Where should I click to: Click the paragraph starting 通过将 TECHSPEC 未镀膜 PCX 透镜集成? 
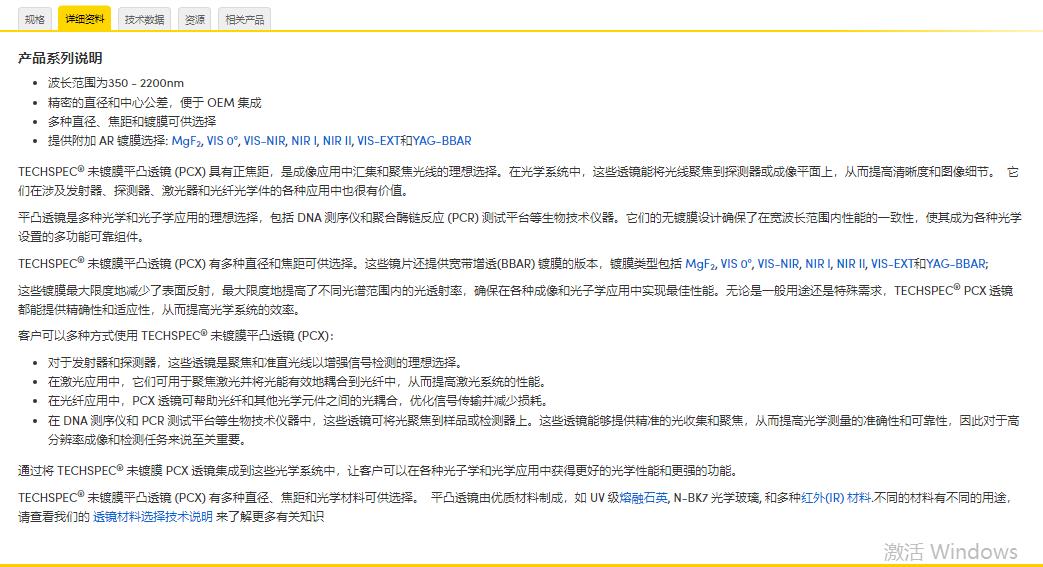point(378,471)
